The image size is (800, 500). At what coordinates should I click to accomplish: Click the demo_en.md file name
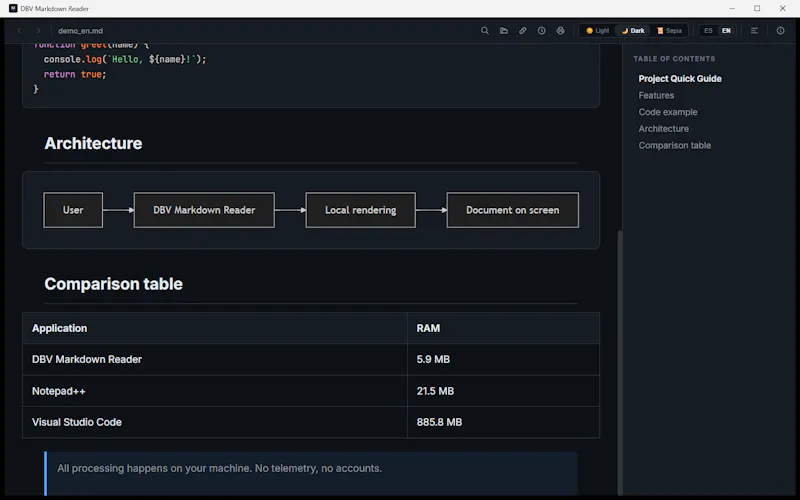pyautogui.click(x=81, y=31)
